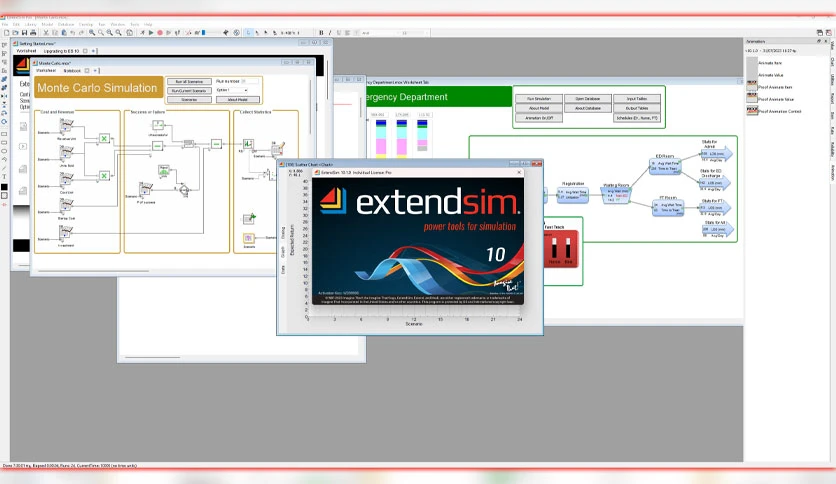Open the File menu
836x484 pixels.
click(x=5, y=25)
